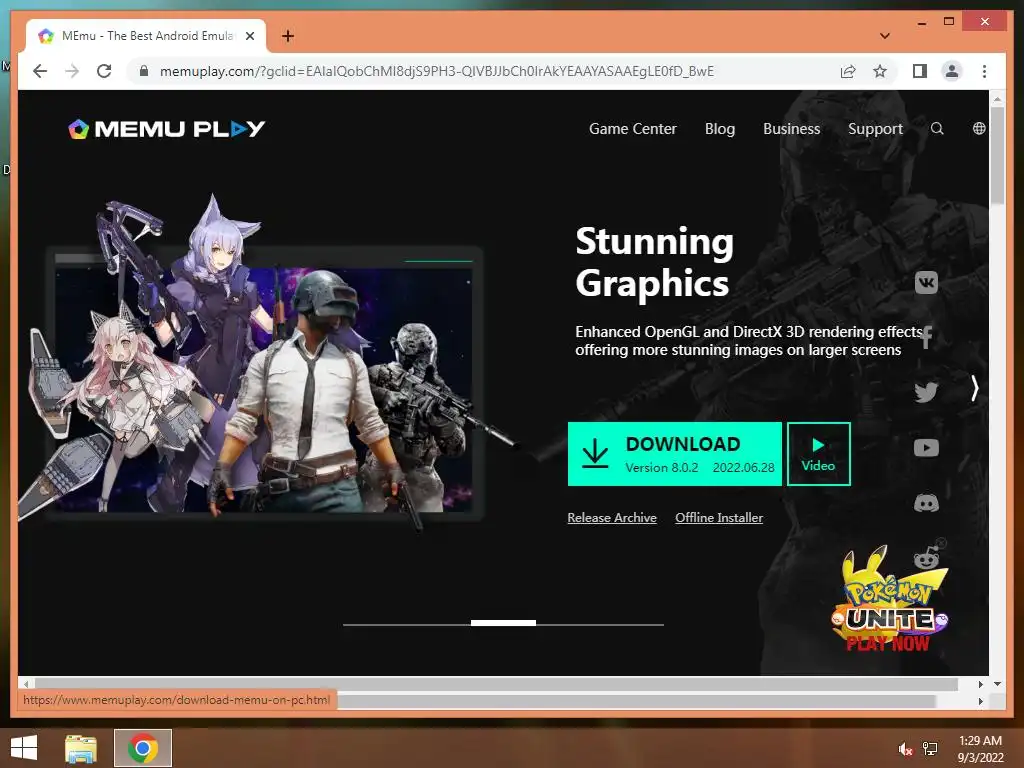Open the language globe icon
1024x768 pixels.
point(979,129)
